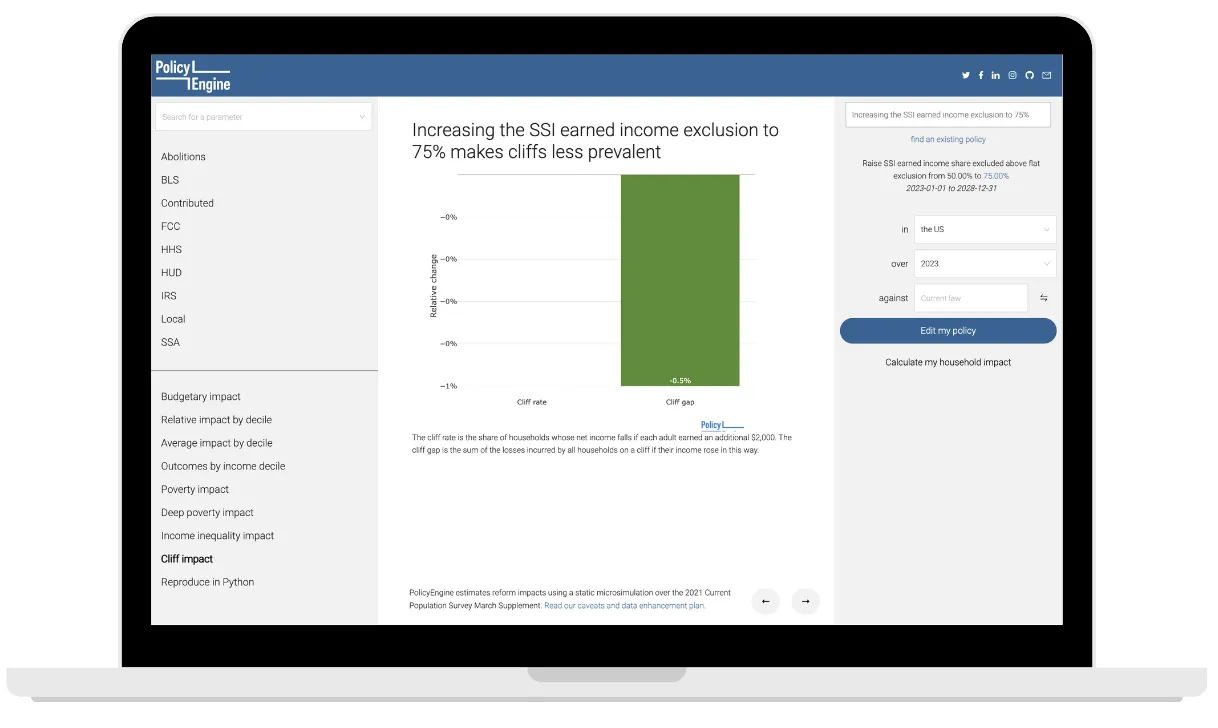Click the Facebook icon in header
This screenshot has width=1218, height=728.
980,75
